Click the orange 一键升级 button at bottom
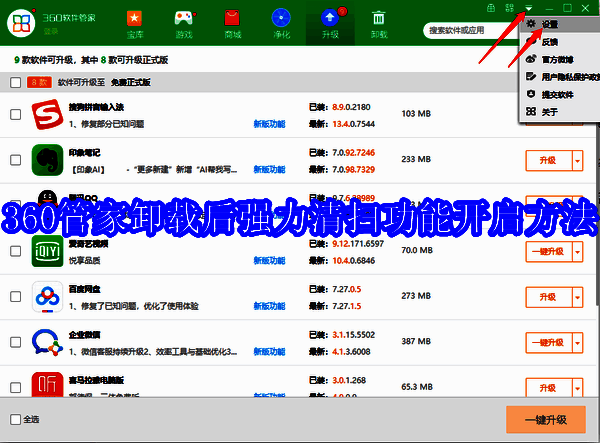This screenshot has width=600, height=443. pos(546,420)
